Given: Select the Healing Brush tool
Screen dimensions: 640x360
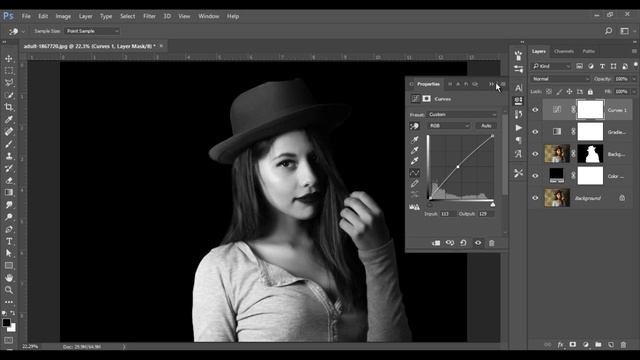Looking at the screenshot, I should [9, 132].
